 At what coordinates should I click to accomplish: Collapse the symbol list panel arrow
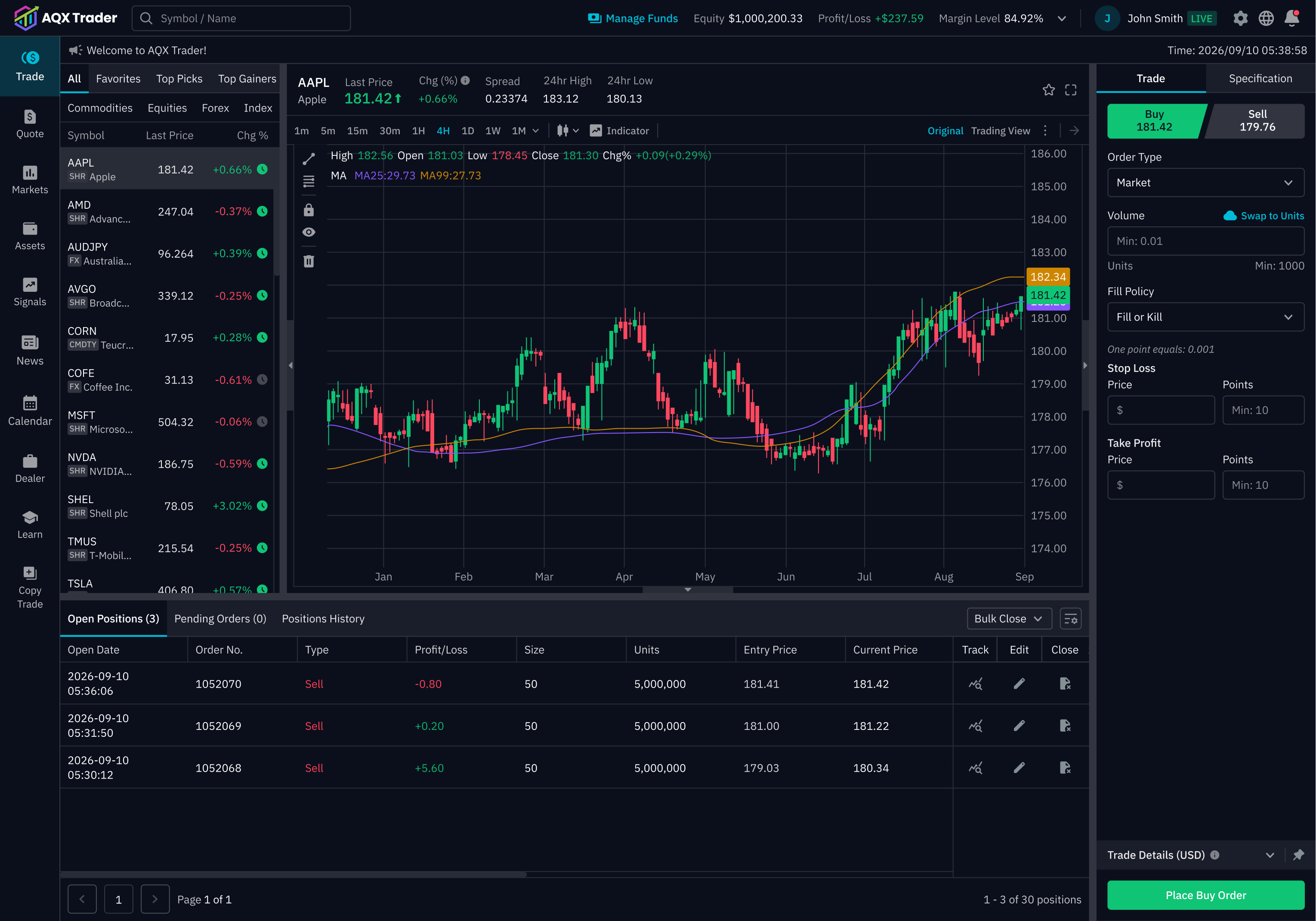pos(290,365)
